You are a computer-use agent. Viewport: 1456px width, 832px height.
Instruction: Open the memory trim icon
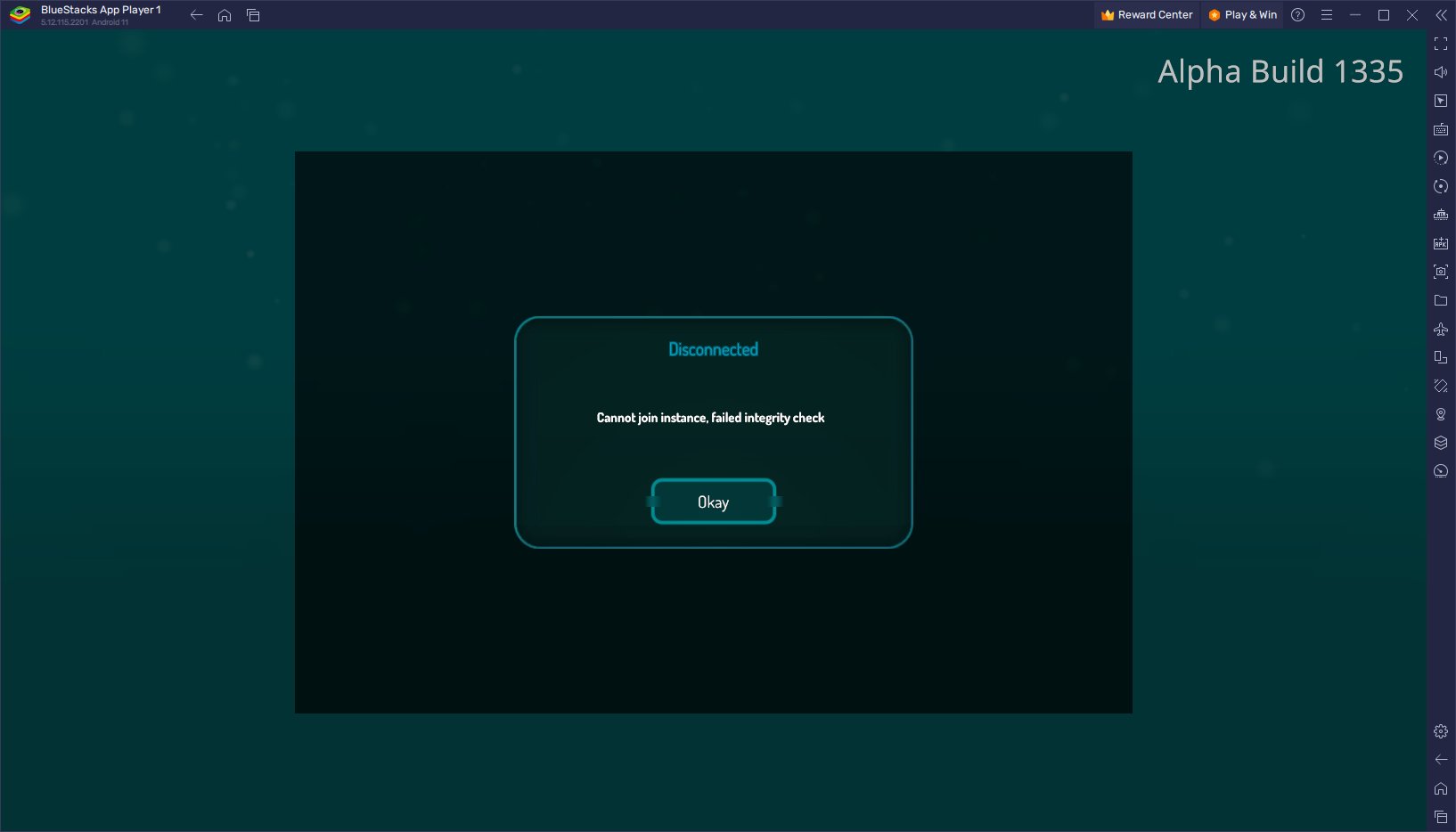(x=1441, y=215)
